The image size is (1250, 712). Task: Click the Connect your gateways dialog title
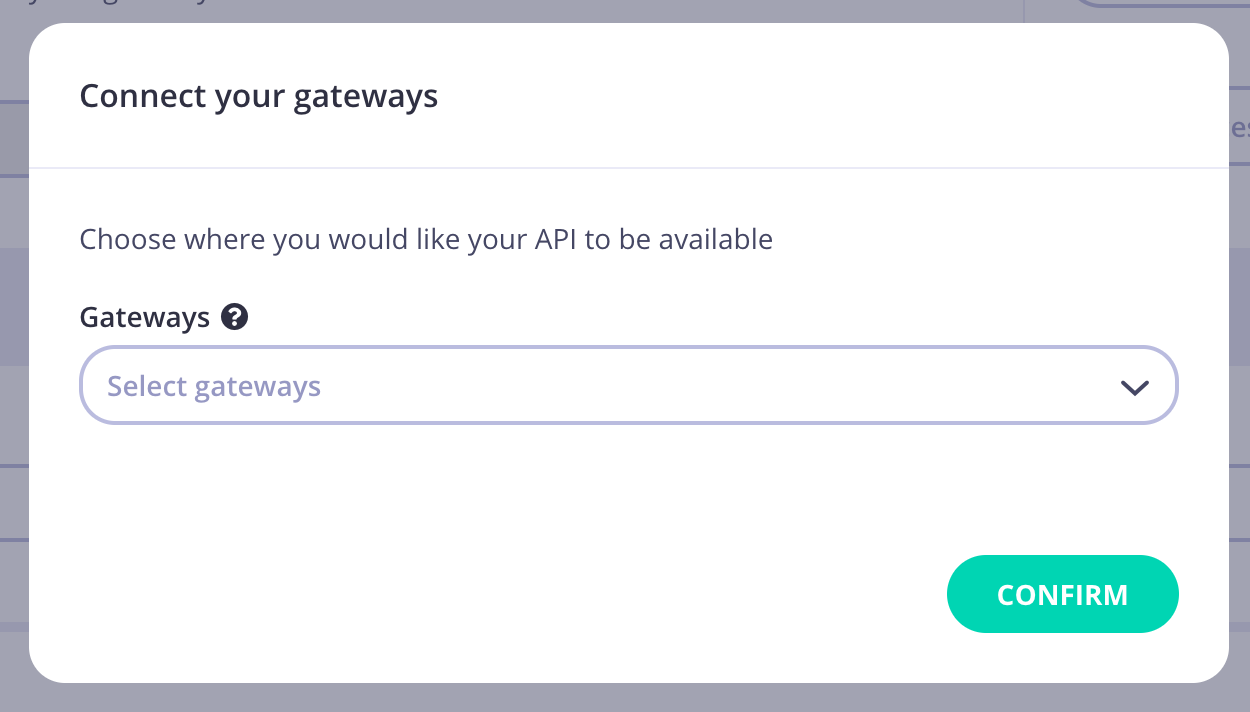[258, 96]
